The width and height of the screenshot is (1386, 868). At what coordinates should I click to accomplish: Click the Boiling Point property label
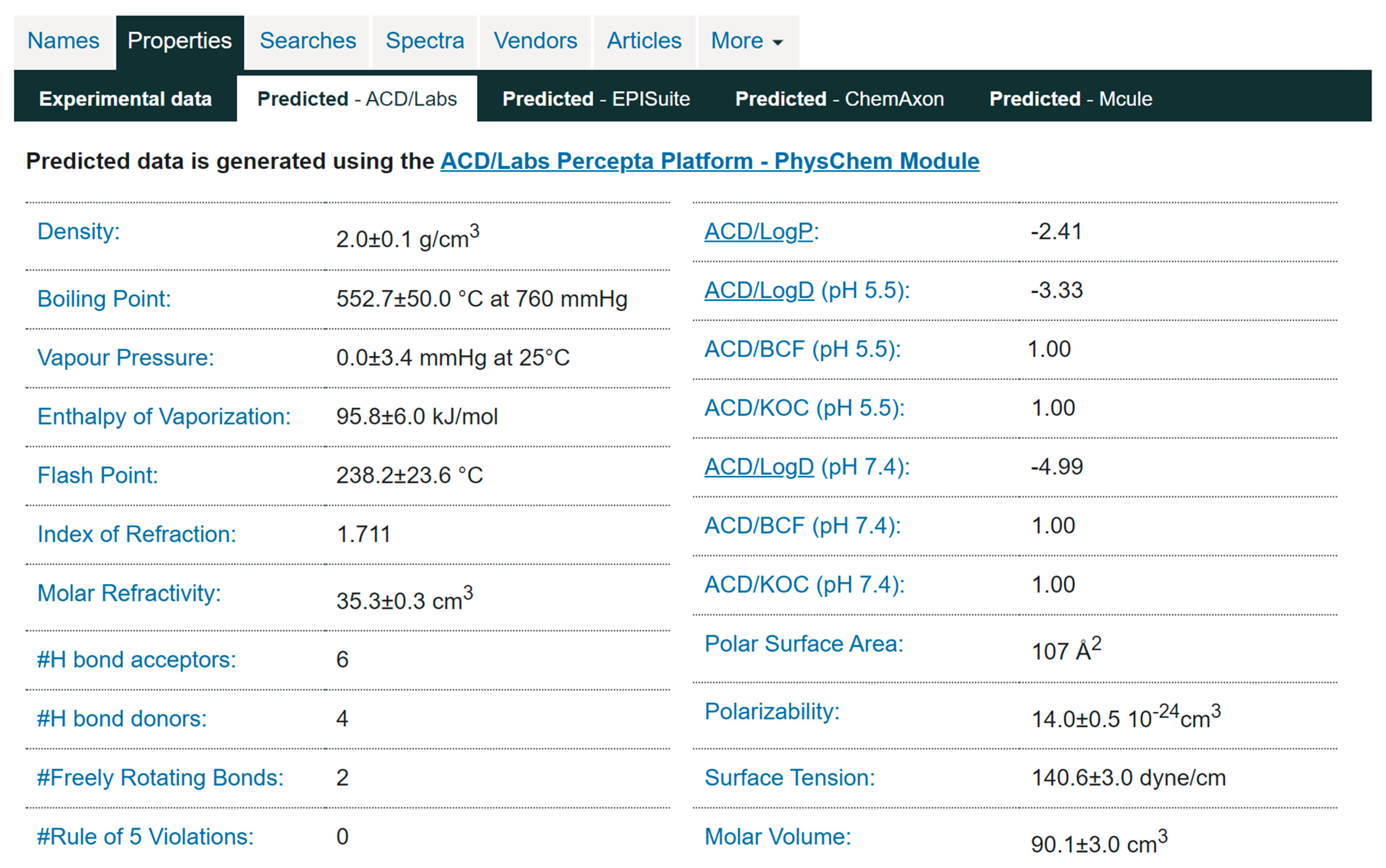pyautogui.click(x=104, y=299)
